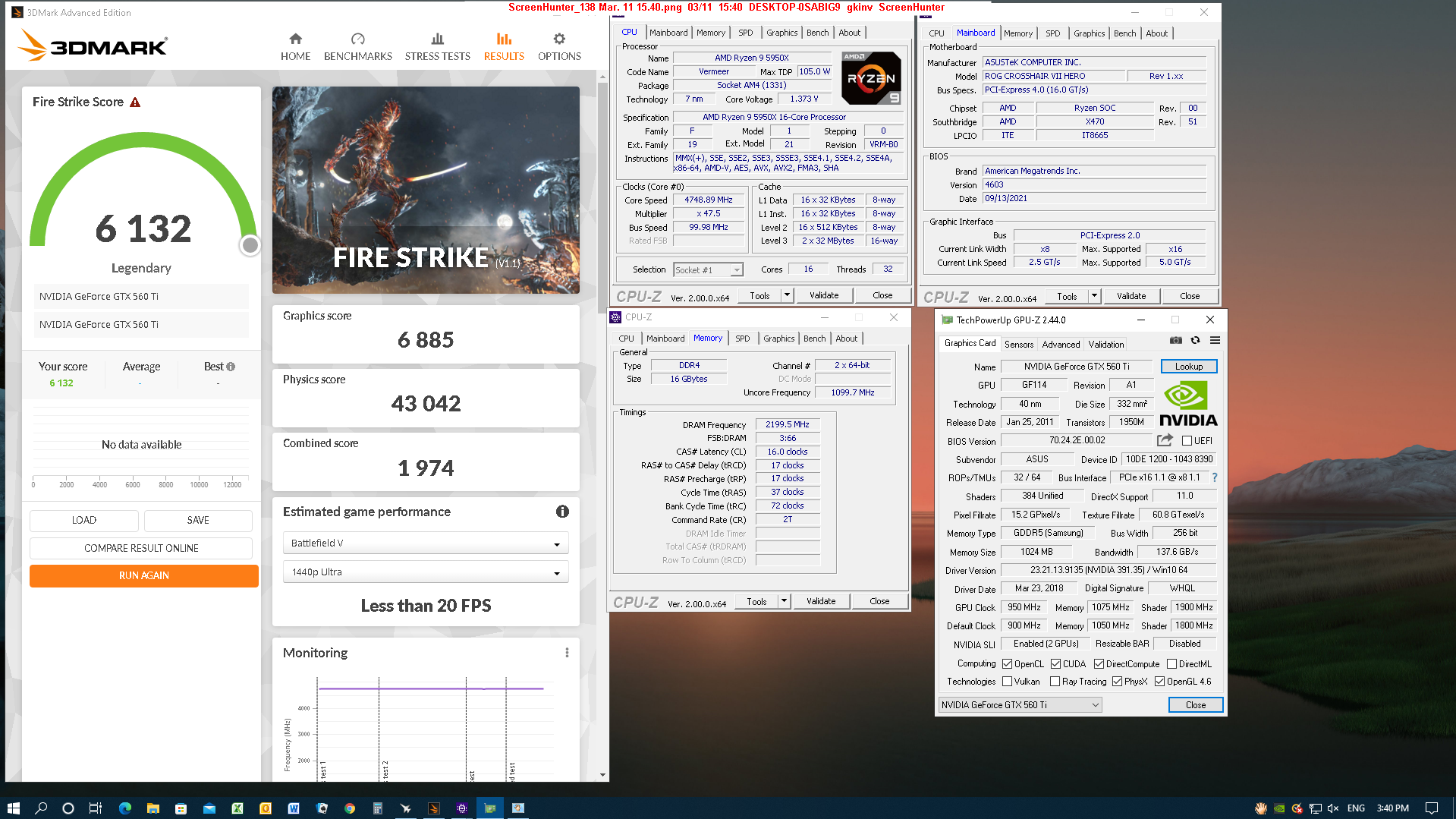Open Estimated game performance info icon
1456x819 pixels.
point(562,512)
